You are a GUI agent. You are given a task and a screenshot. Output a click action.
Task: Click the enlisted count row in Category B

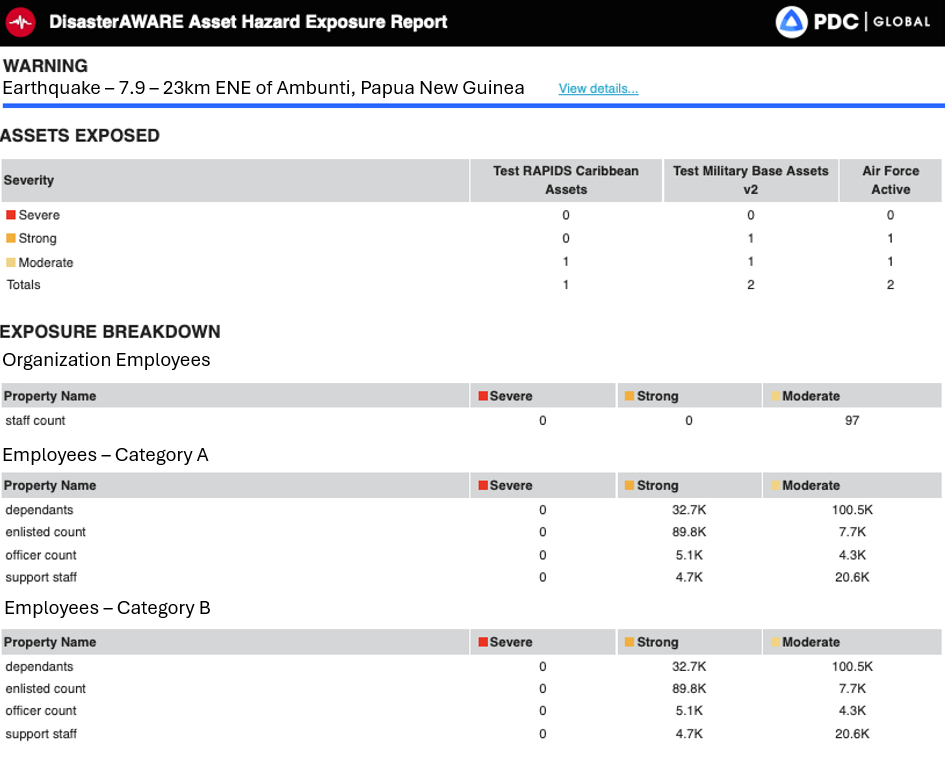pyautogui.click(x=471, y=689)
